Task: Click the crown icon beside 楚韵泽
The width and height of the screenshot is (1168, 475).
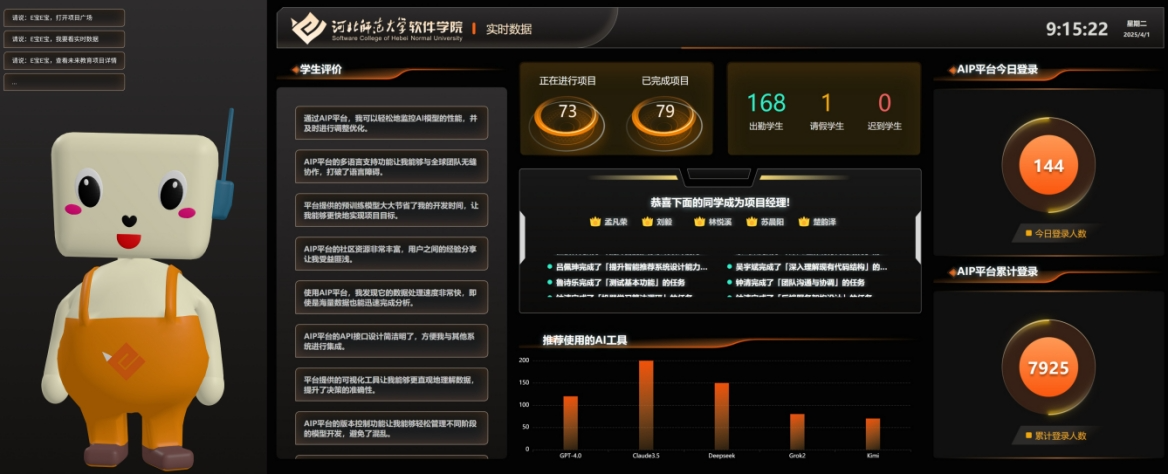Action: tap(803, 221)
